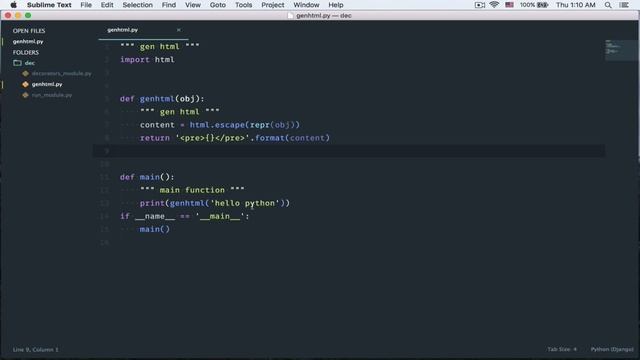
Task: Open run_module.py in sidebar
Action: (x=52, y=95)
